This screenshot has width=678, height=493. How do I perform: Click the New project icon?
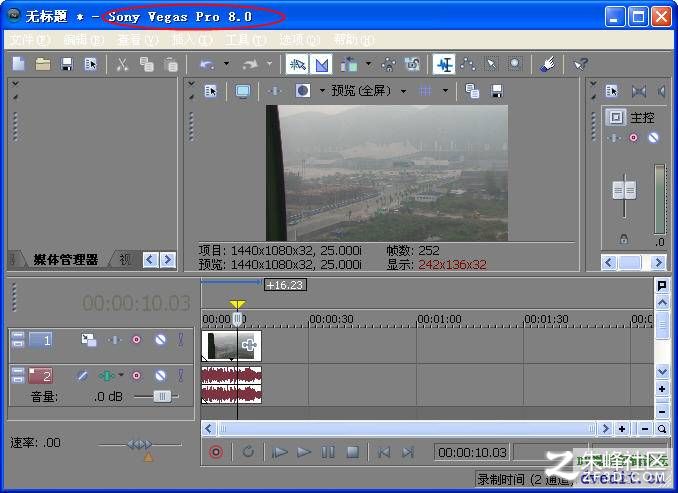[x=19, y=64]
